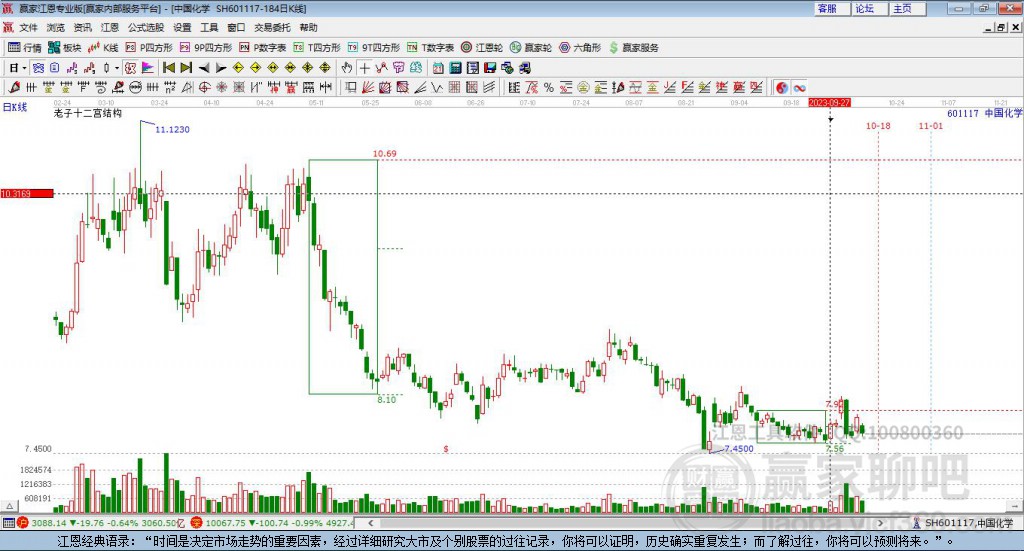Open the 9T四方形 tool
Screen dimensions: 1024x551
tap(374, 48)
